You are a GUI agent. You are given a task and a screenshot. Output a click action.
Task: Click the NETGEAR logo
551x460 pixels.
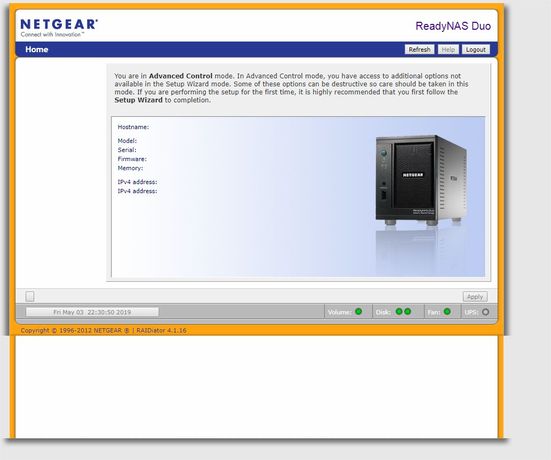pyautogui.click(x=59, y=27)
